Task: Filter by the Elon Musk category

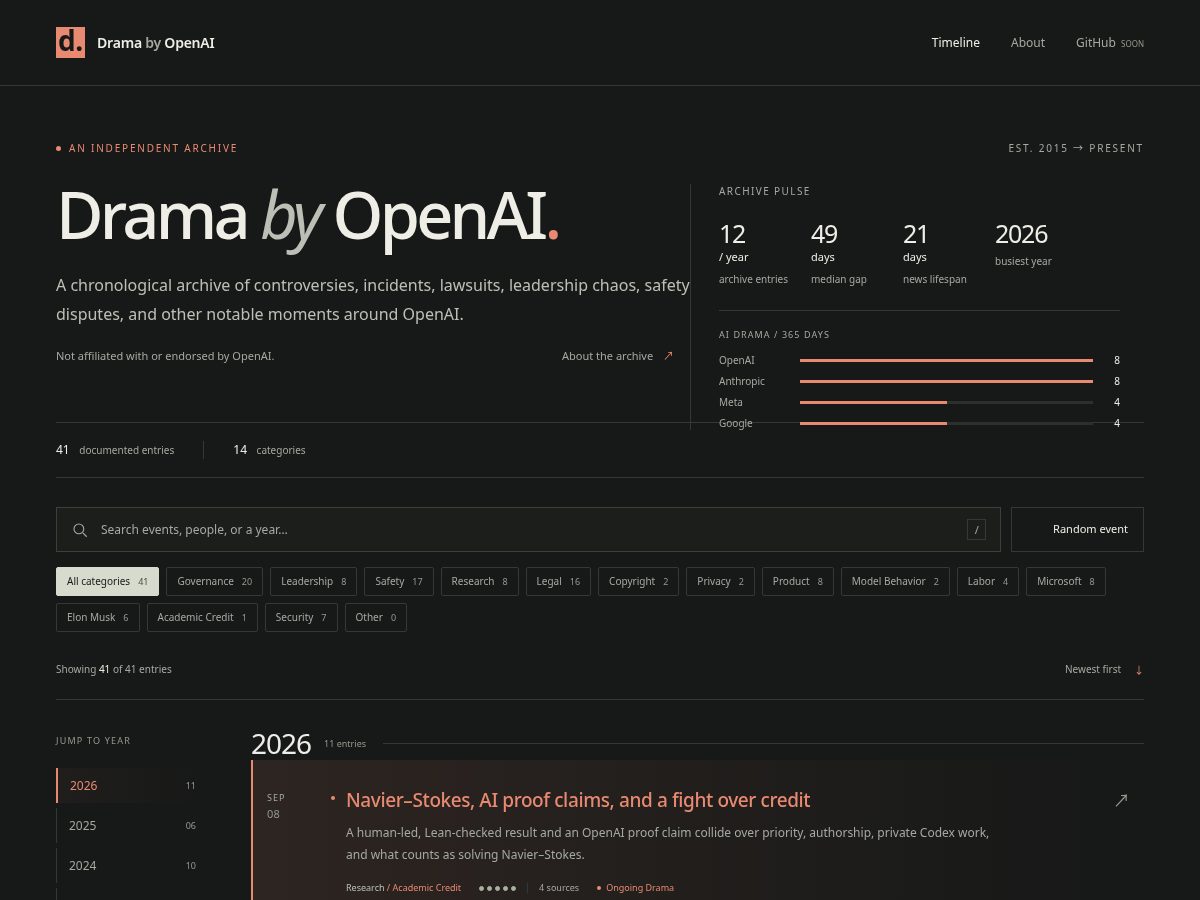Action: click(x=97, y=618)
